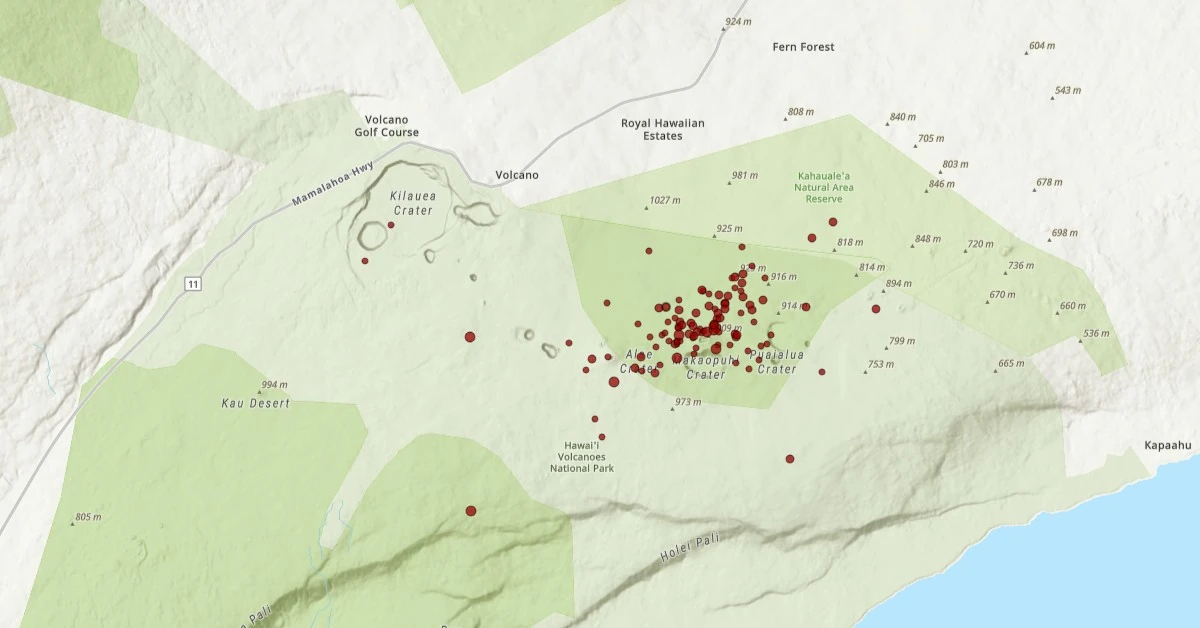Select the Kau Desert label
Screen dimensions: 1200x628
point(256,404)
